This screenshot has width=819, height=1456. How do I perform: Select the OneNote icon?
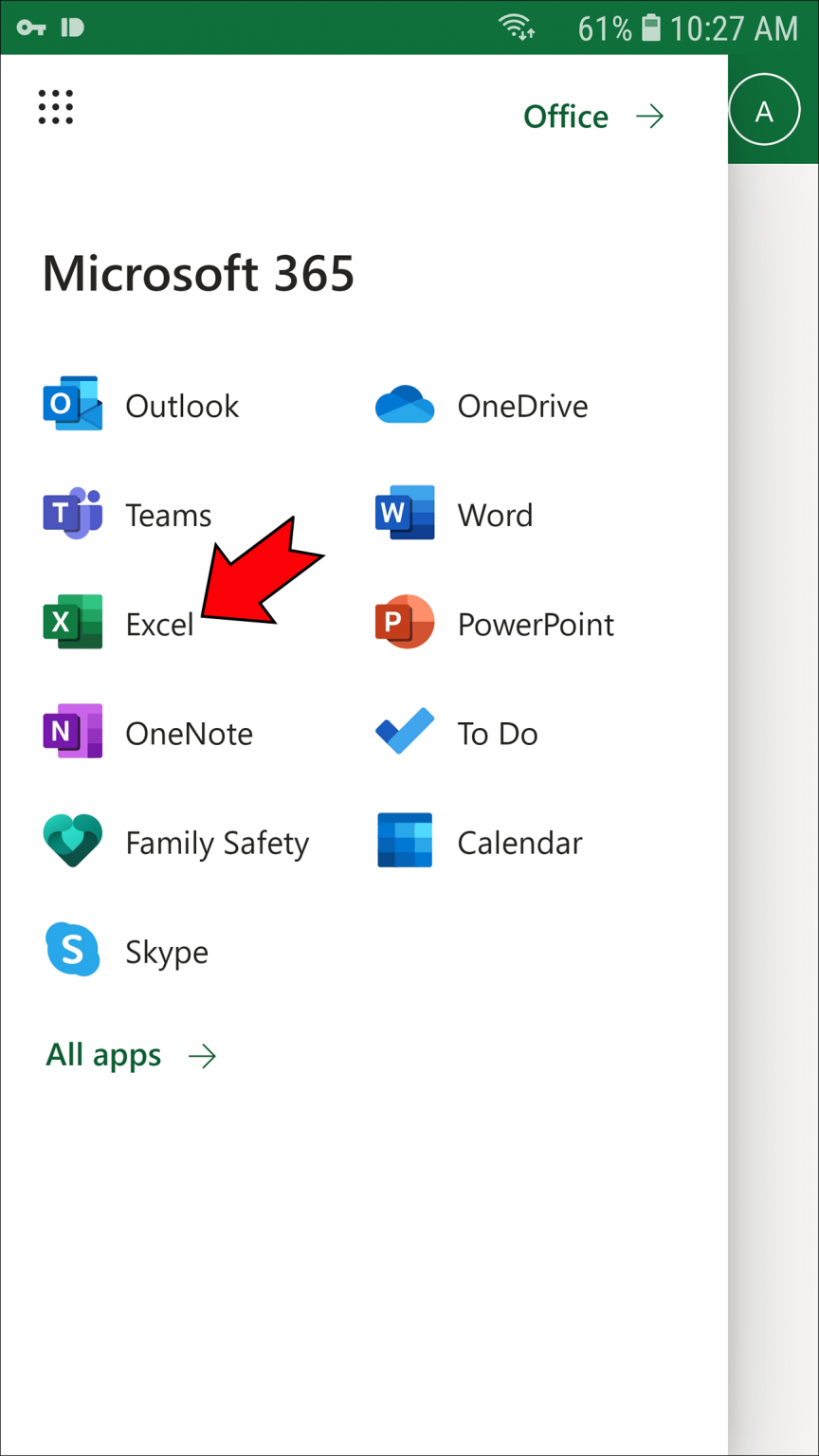73,732
